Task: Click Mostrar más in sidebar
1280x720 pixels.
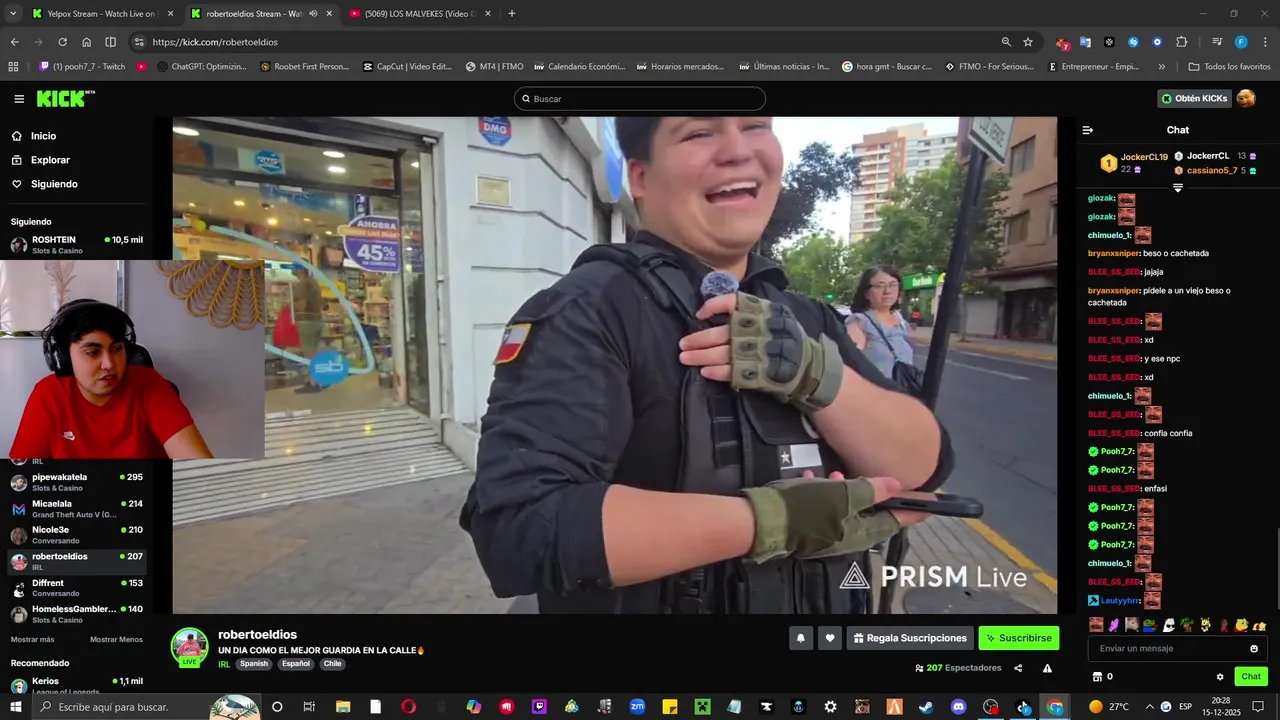Action: (32, 640)
